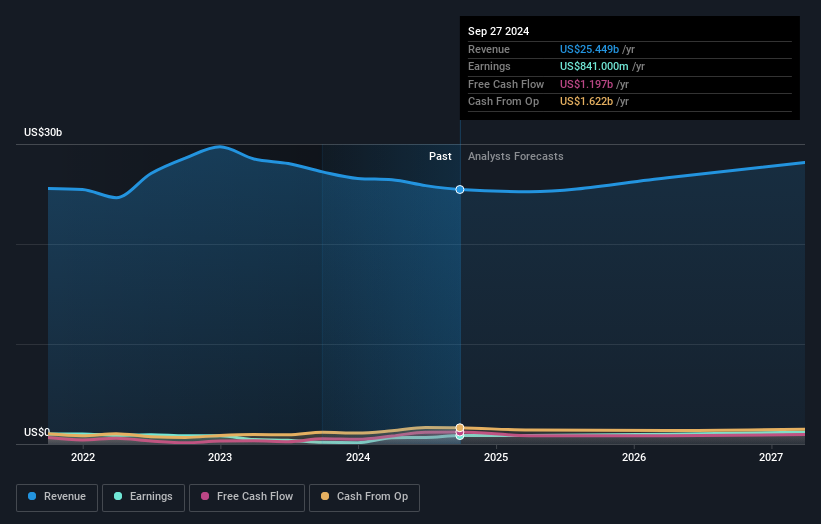Click the Earnings row label in tooltip

[489, 66]
